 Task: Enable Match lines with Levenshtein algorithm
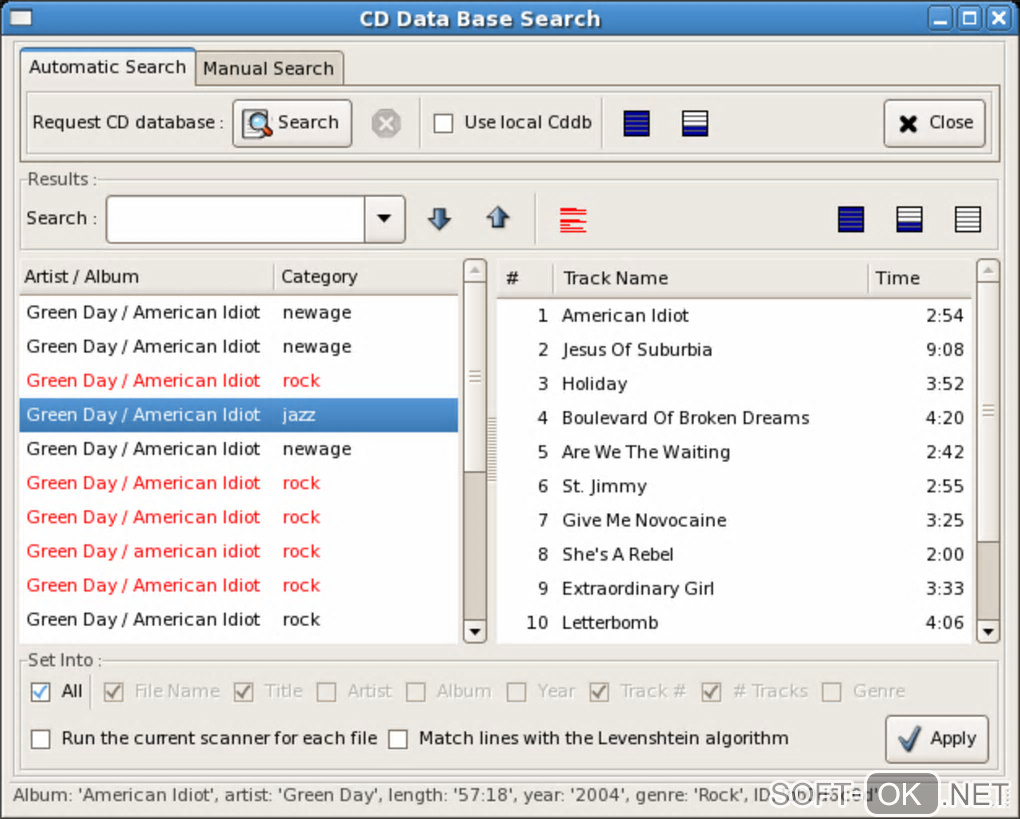pyautogui.click(x=397, y=739)
